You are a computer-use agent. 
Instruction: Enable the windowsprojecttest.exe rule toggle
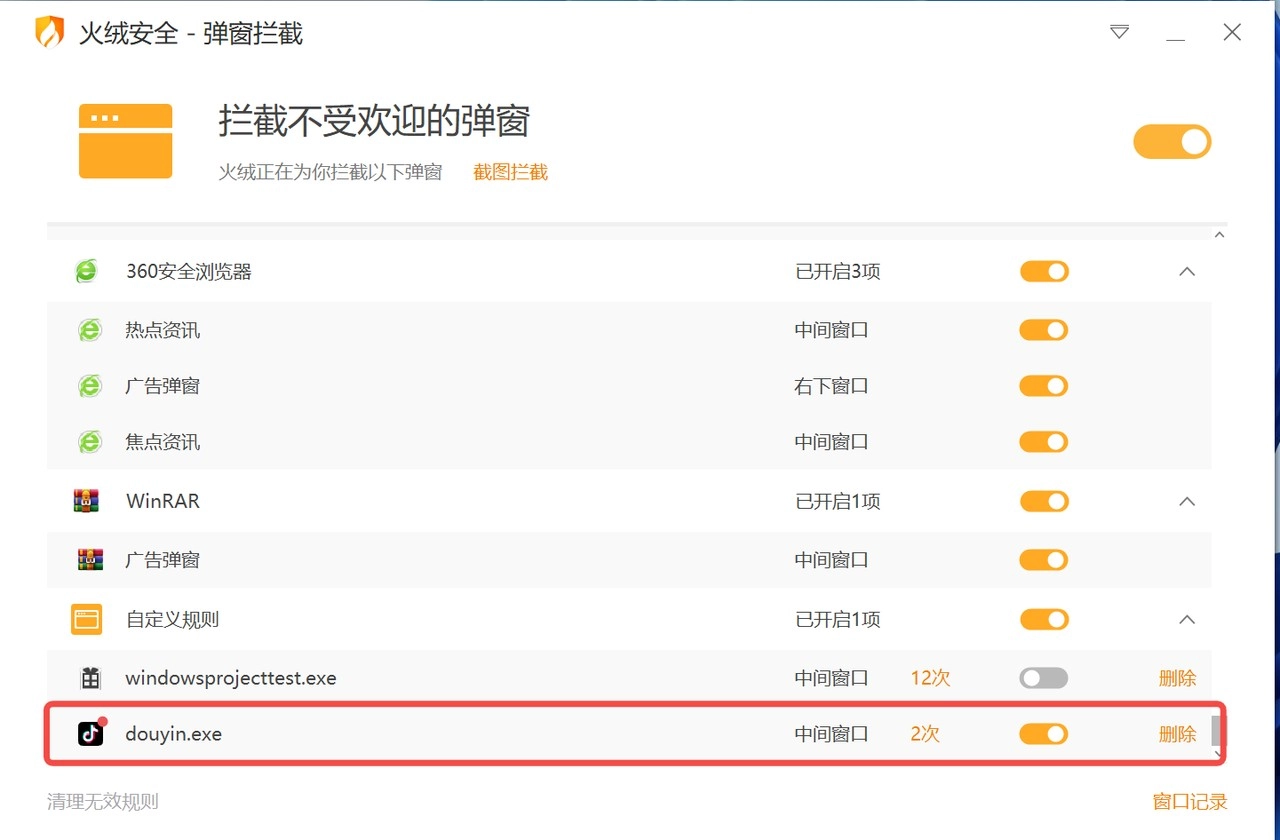[x=1044, y=678]
